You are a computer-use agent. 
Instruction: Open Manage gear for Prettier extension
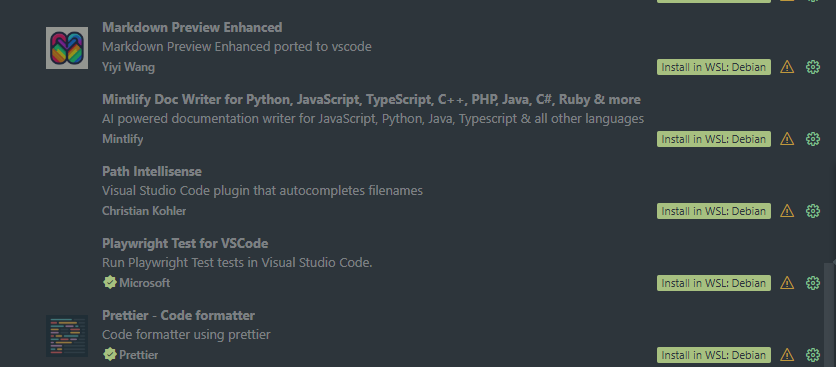tap(813, 355)
